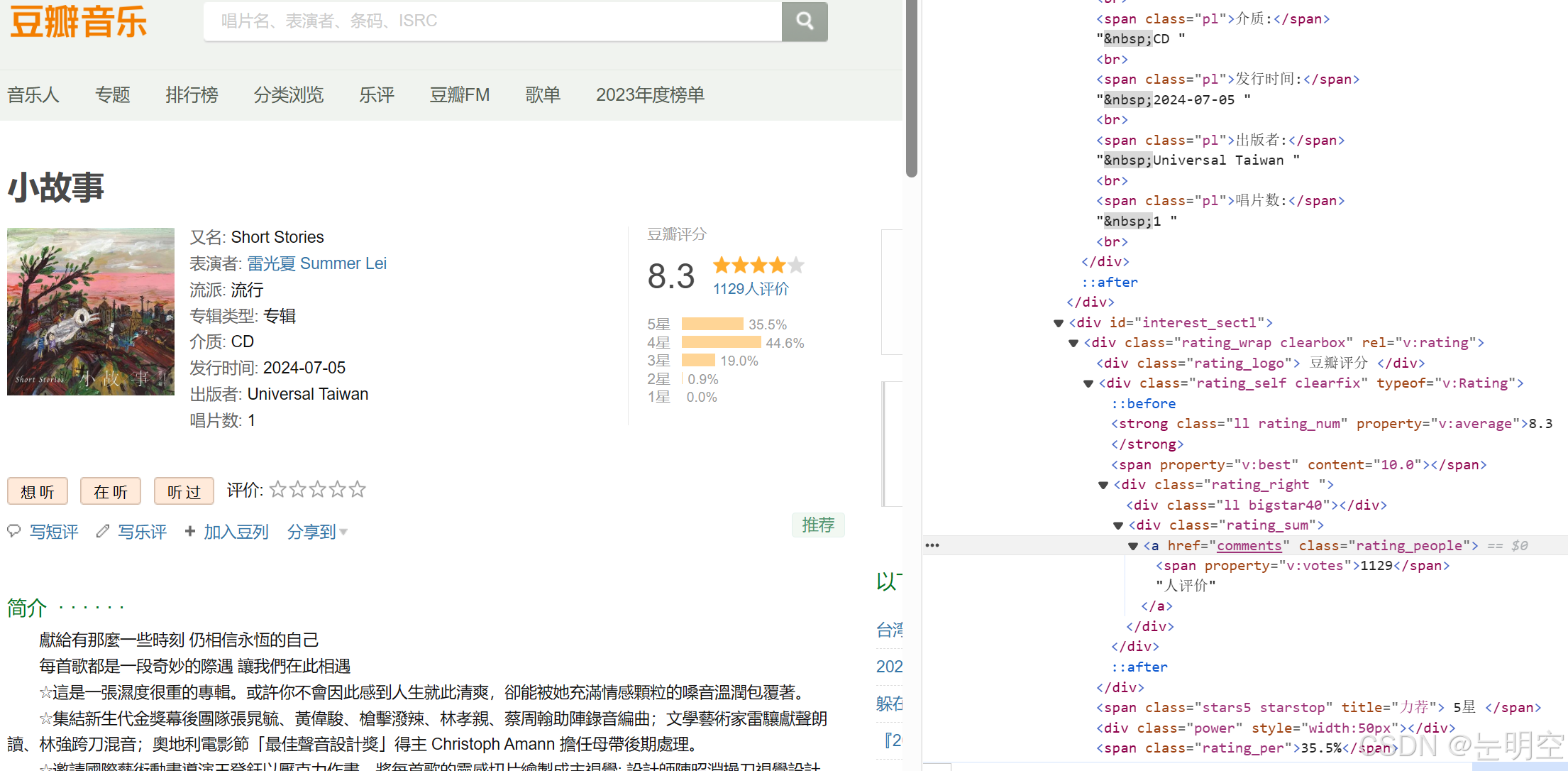Rate two stars in 评价

(x=298, y=489)
